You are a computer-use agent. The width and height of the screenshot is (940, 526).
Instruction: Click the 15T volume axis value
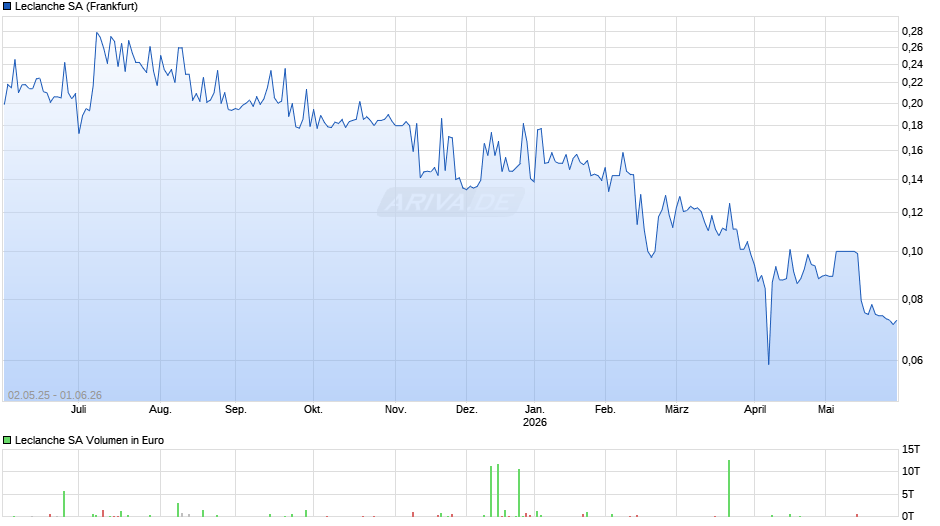click(x=911, y=449)
